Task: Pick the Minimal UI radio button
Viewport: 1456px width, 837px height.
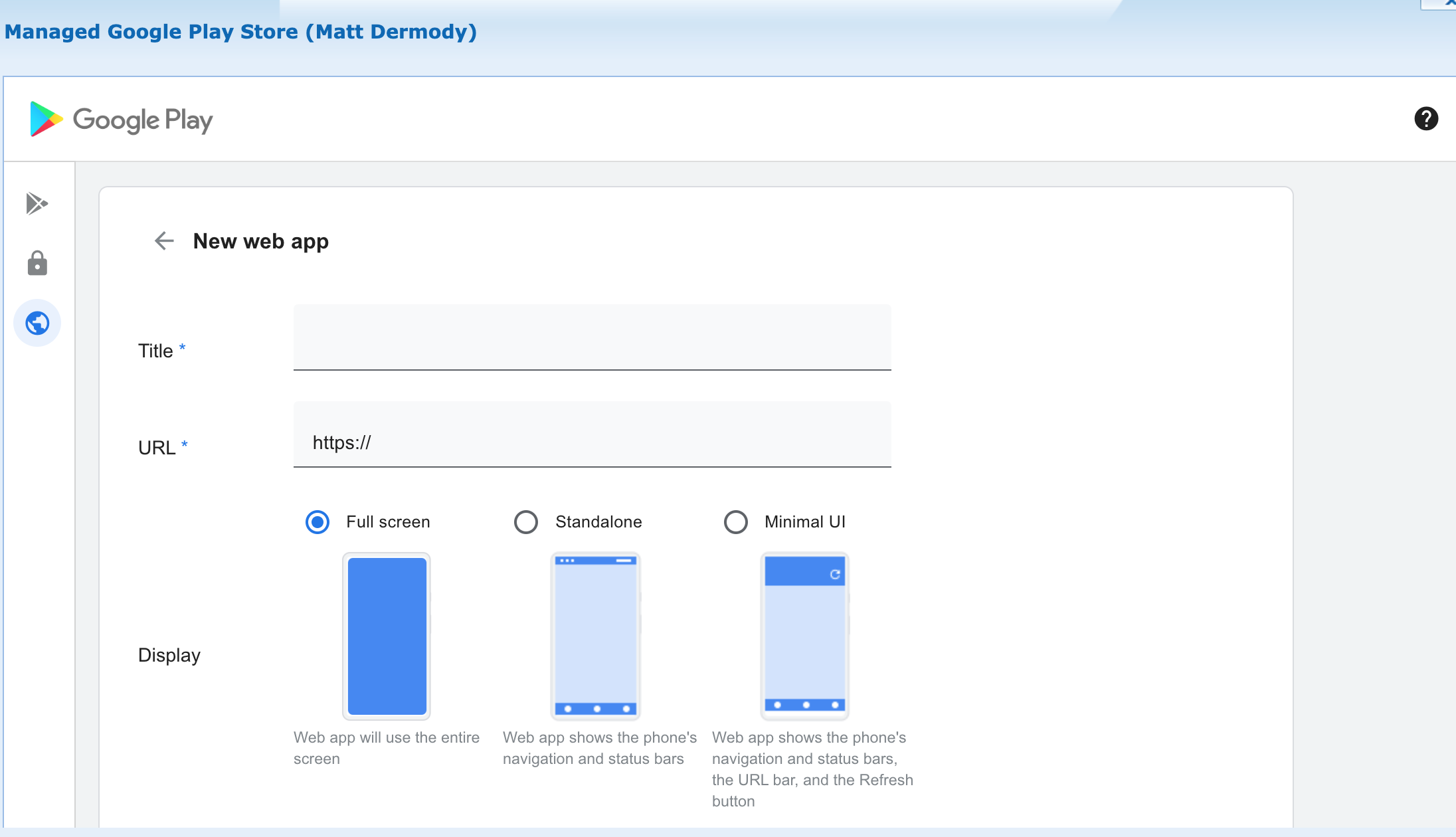Action: [735, 522]
